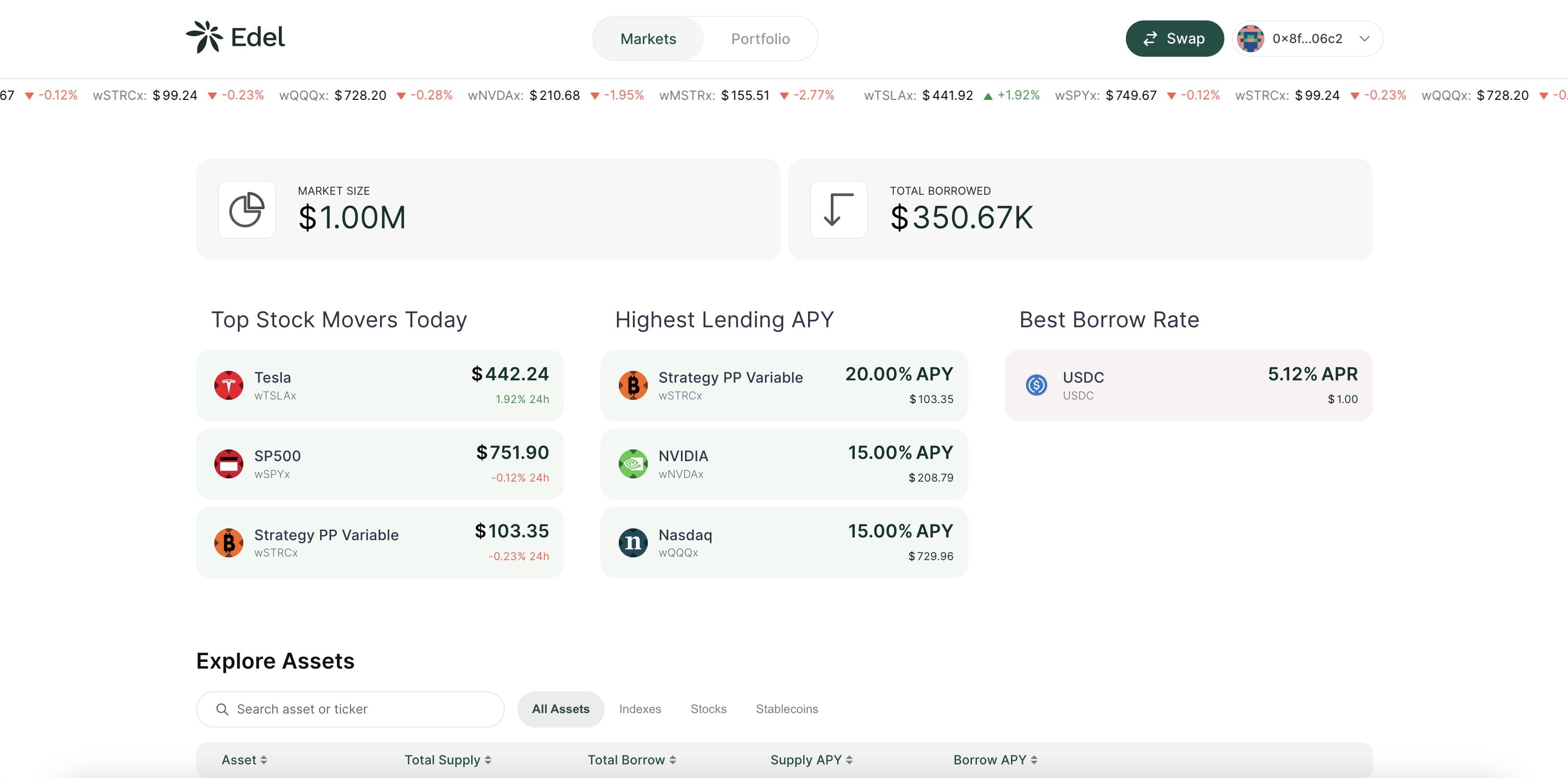Sort table by Borrow APY column
Image resolution: width=1568 pixels, height=778 pixels.
click(995, 760)
